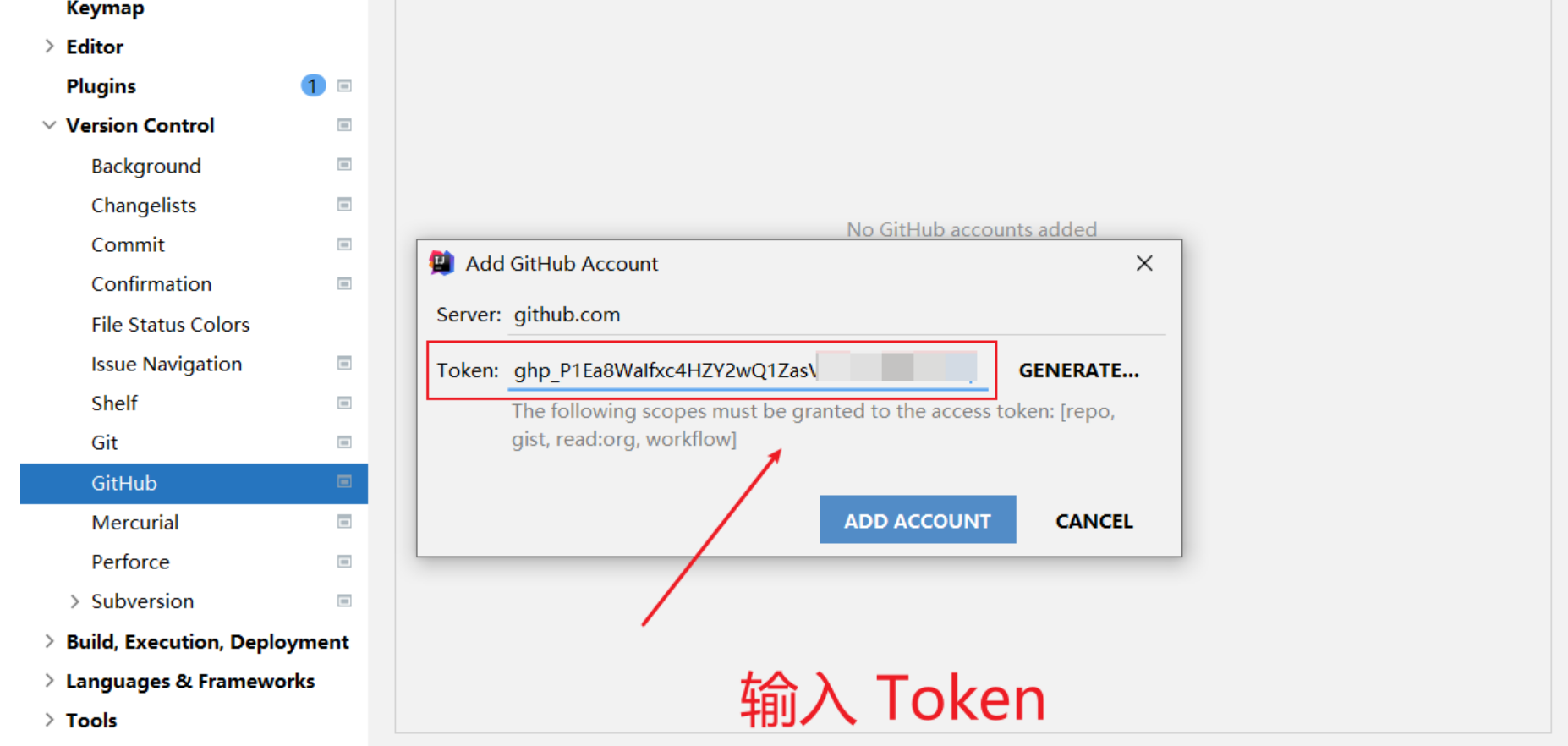1568x746 pixels.
Task: Click the project-level icon next to Changelists
Action: tap(344, 204)
